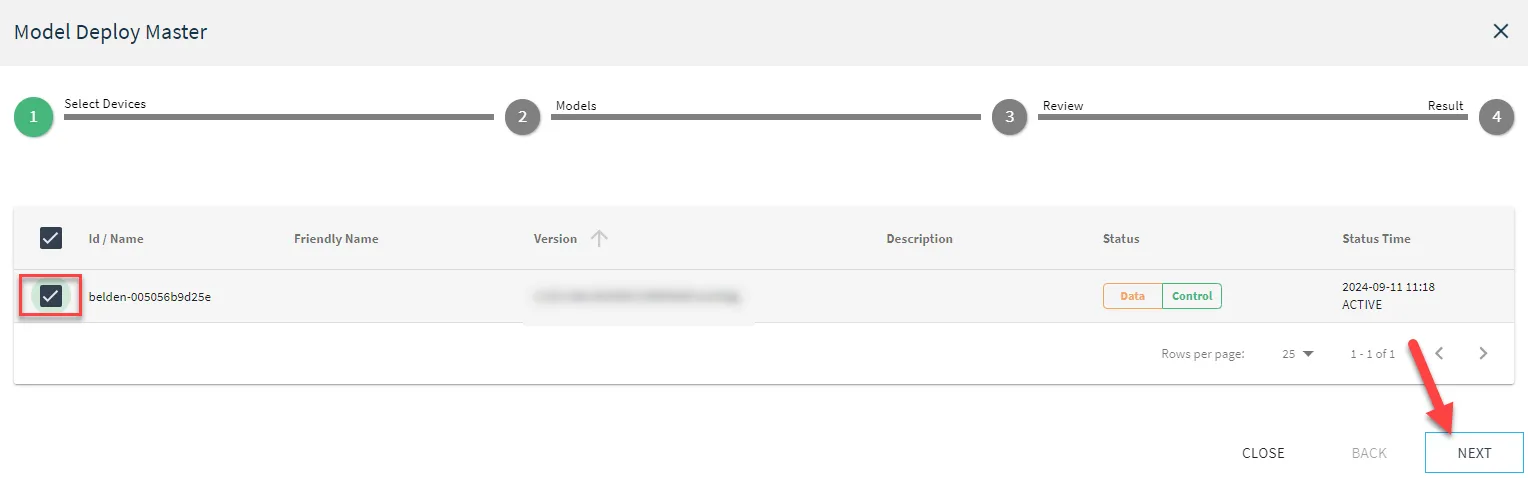Click the Control status badge
The width and height of the screenshot is (1528, 478).
pos(1192,296)
